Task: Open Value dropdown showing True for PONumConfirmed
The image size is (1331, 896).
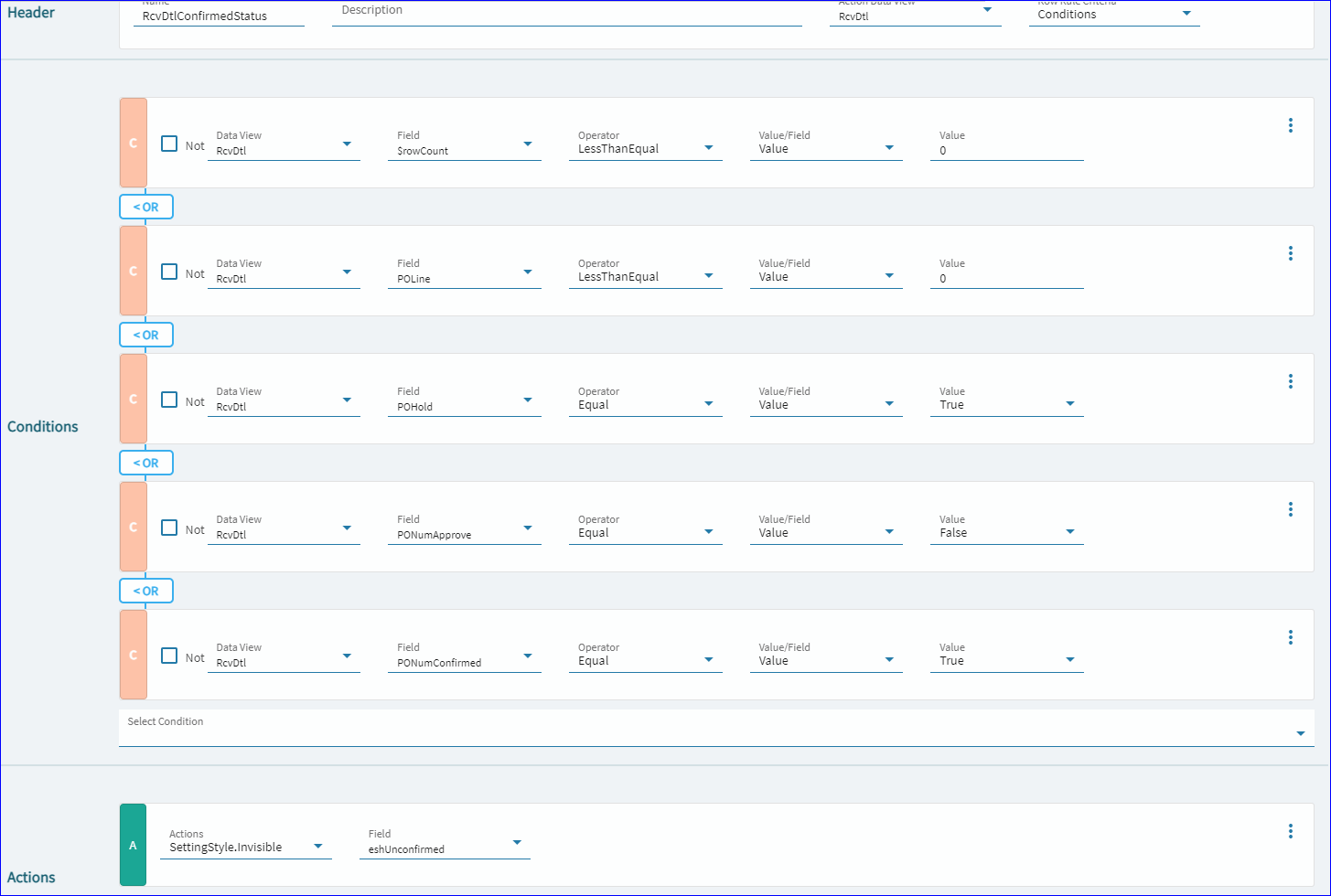Action: (x=1007, y=656)
